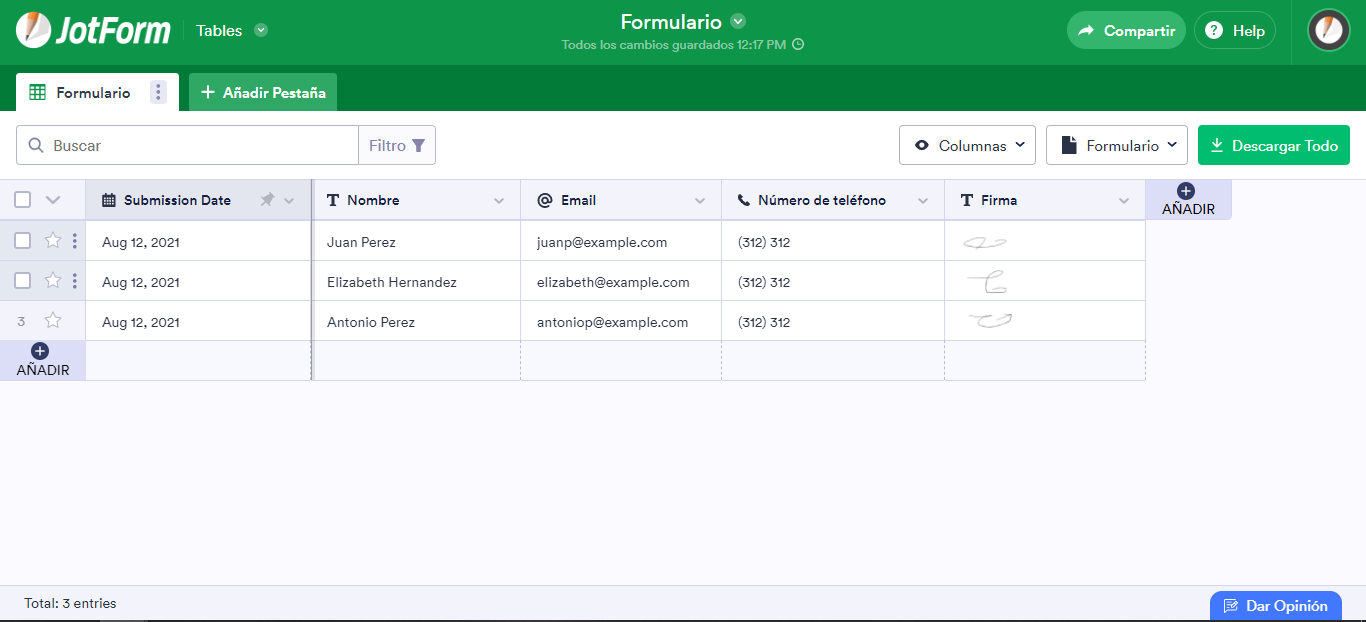
Task: Click the Compartir button
Action: (x=1126, y=30)
